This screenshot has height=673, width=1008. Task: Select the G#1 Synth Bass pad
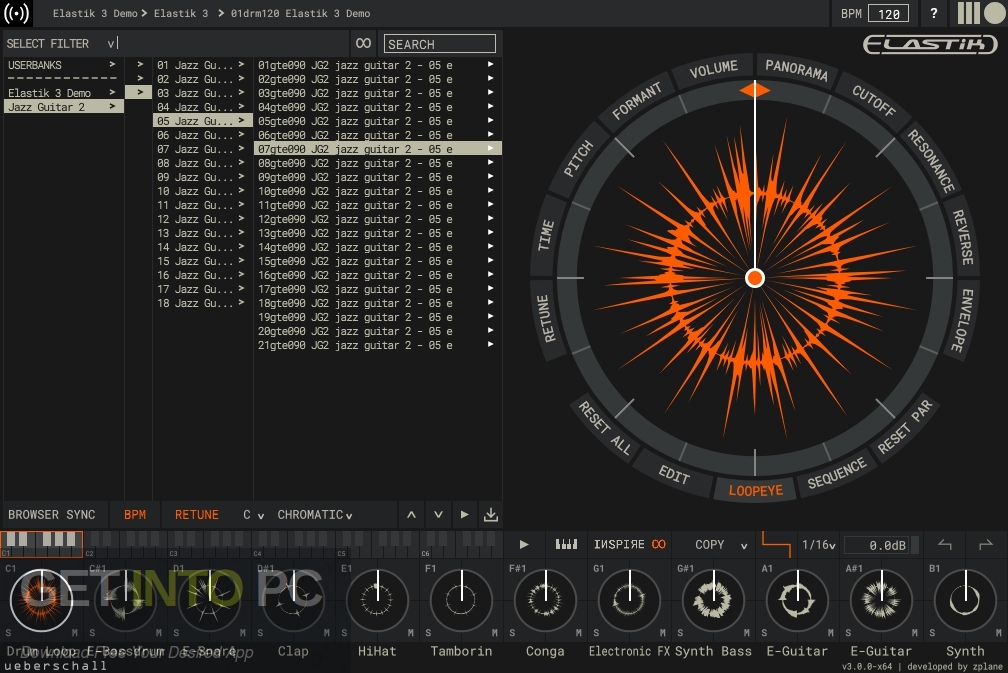coord(713,600)
